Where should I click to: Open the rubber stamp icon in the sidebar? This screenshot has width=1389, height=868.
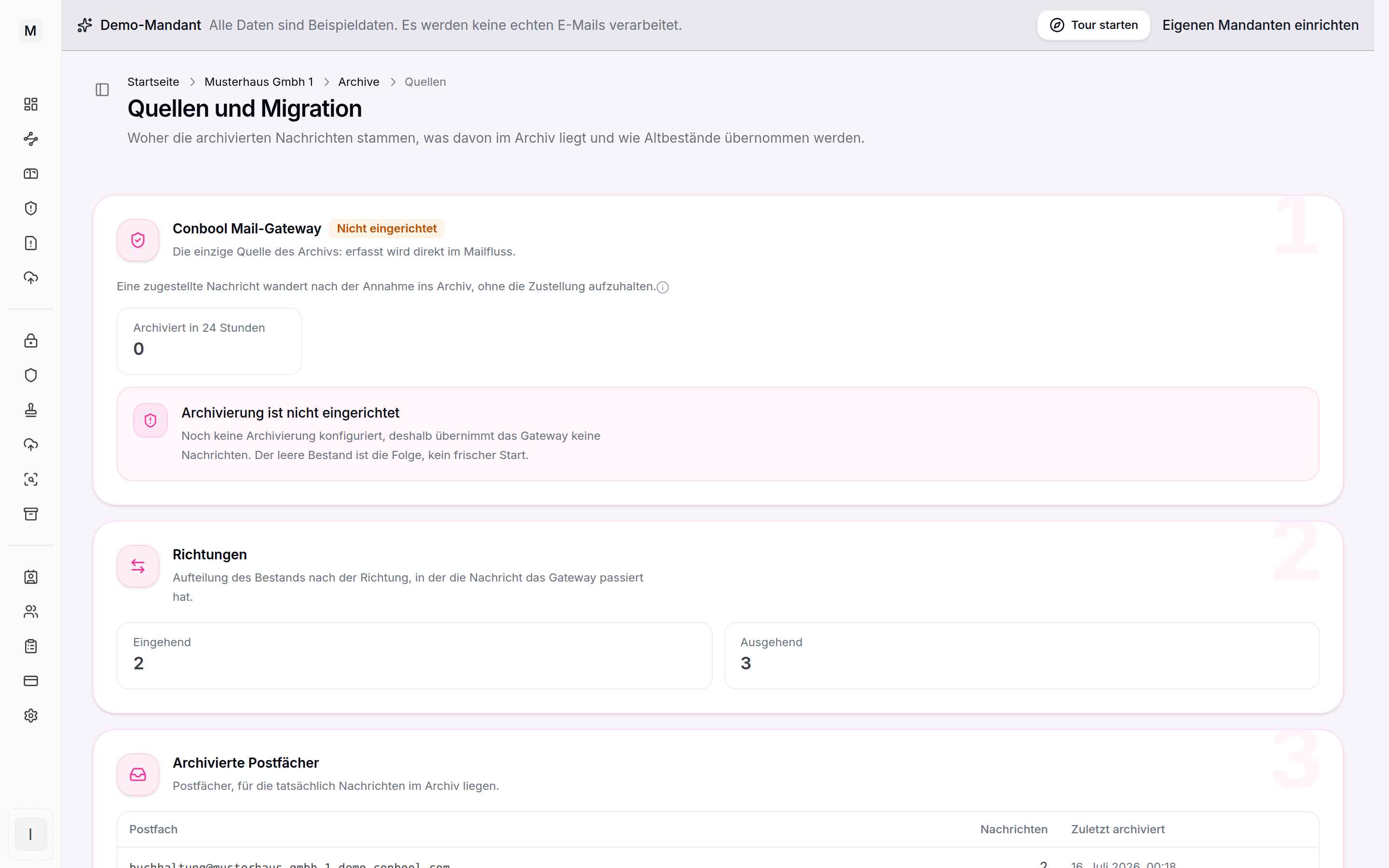[30, 410]
